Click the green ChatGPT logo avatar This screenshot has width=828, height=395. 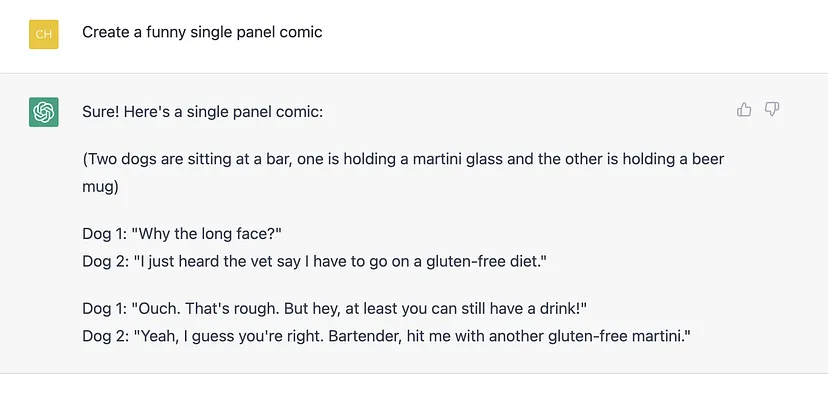point(44,112)
